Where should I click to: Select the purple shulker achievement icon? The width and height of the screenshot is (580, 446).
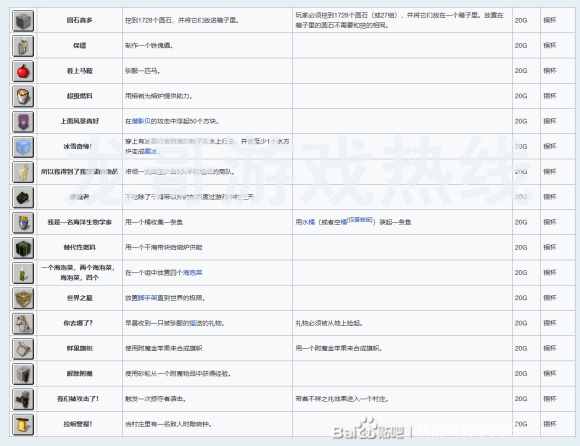tap(23, 122)
